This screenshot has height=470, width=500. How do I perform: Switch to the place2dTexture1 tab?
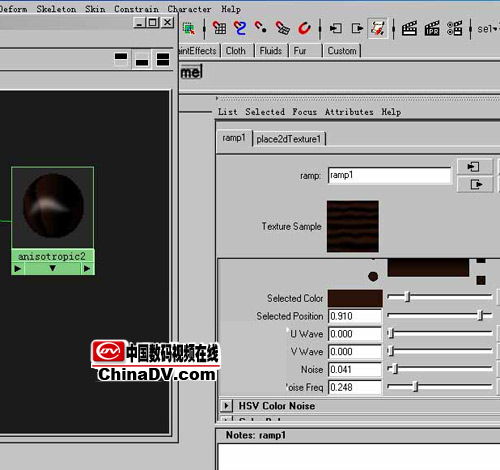(x=288, y=139)
